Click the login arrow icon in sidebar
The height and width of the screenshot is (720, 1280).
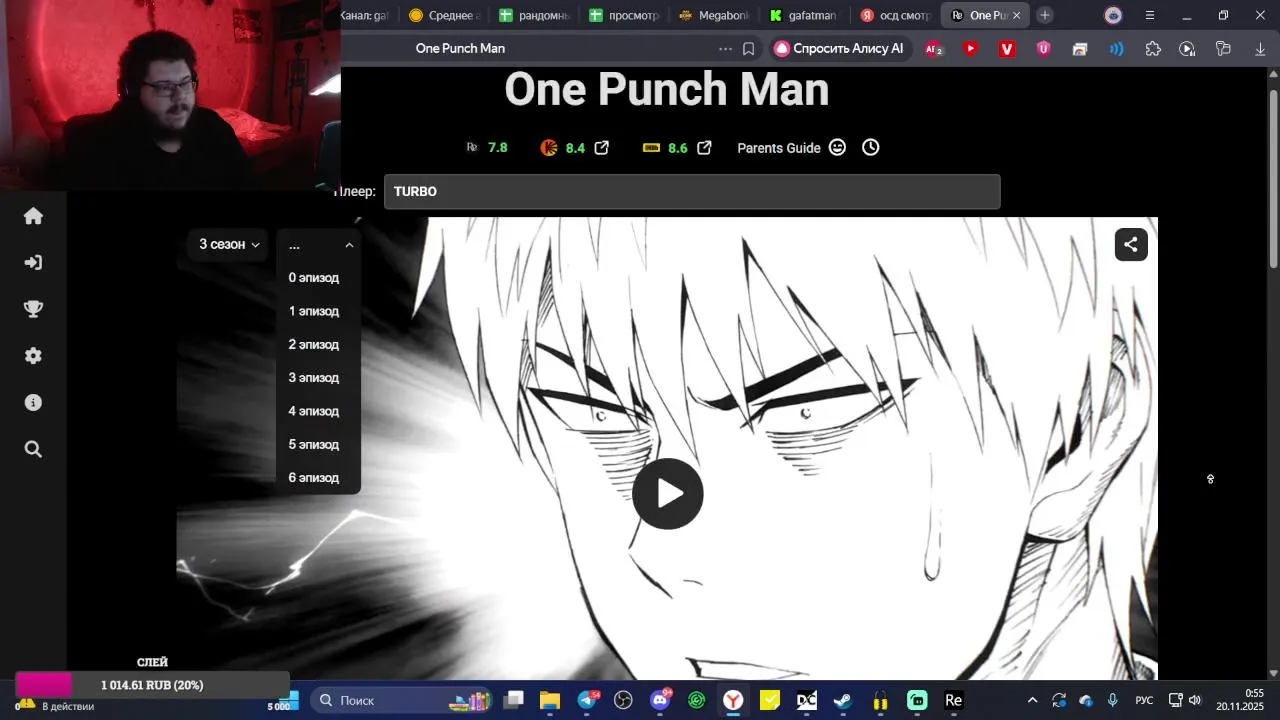(33, 263)
